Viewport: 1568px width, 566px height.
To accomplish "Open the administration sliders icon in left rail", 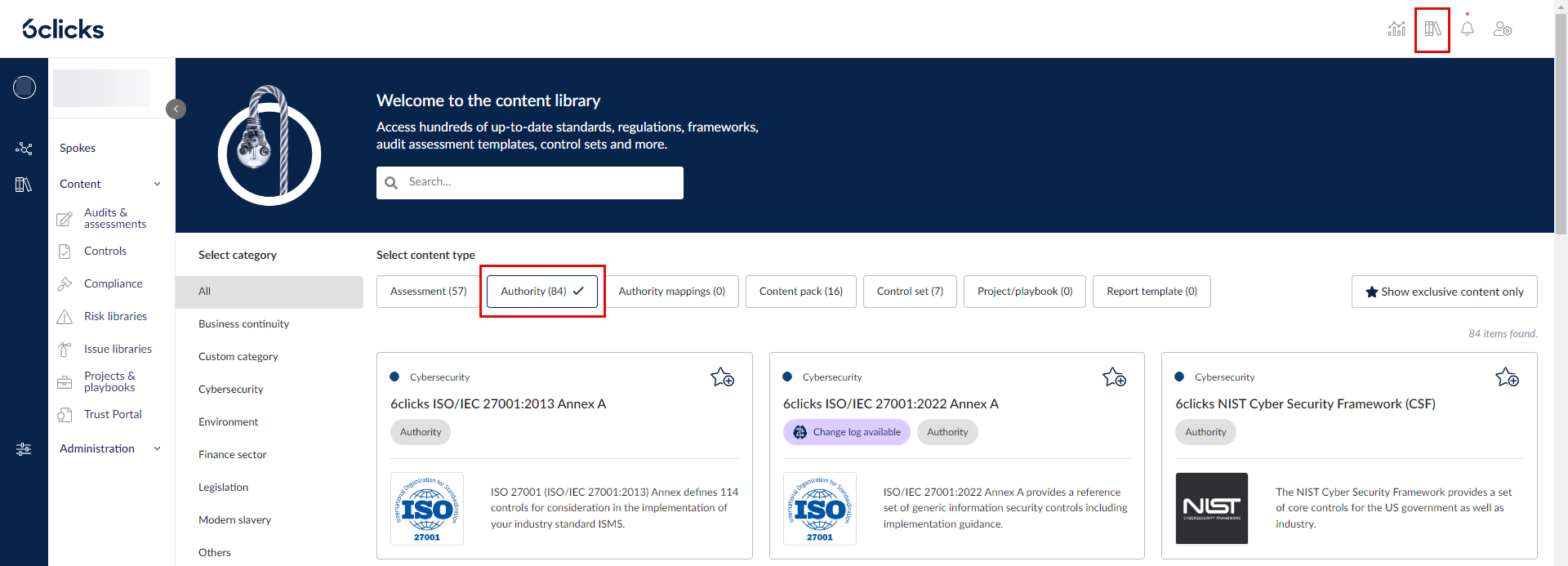I will pyautogui.click(x=24, y=449).
